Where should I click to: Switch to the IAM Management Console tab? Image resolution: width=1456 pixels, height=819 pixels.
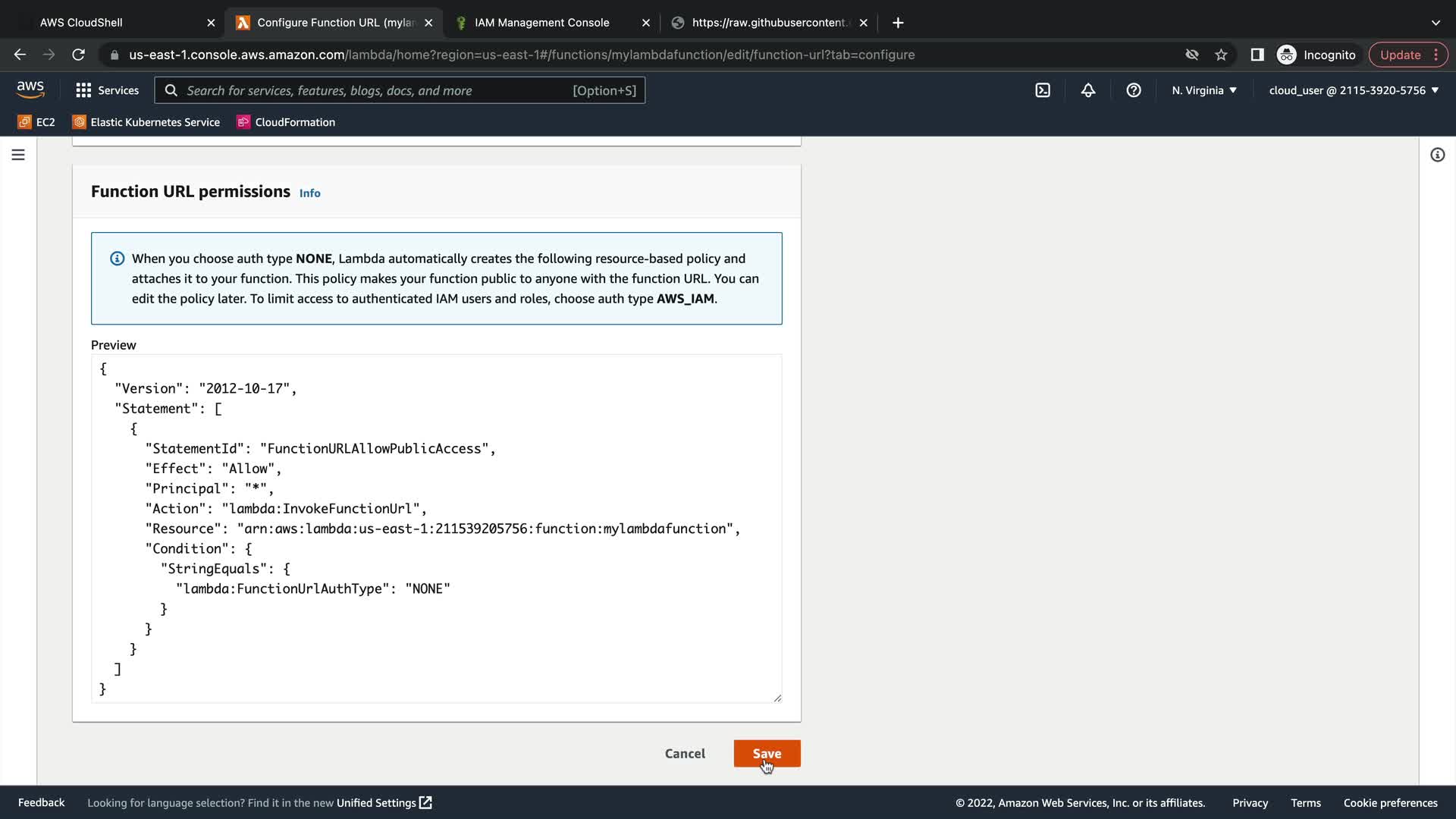(541, 23)
